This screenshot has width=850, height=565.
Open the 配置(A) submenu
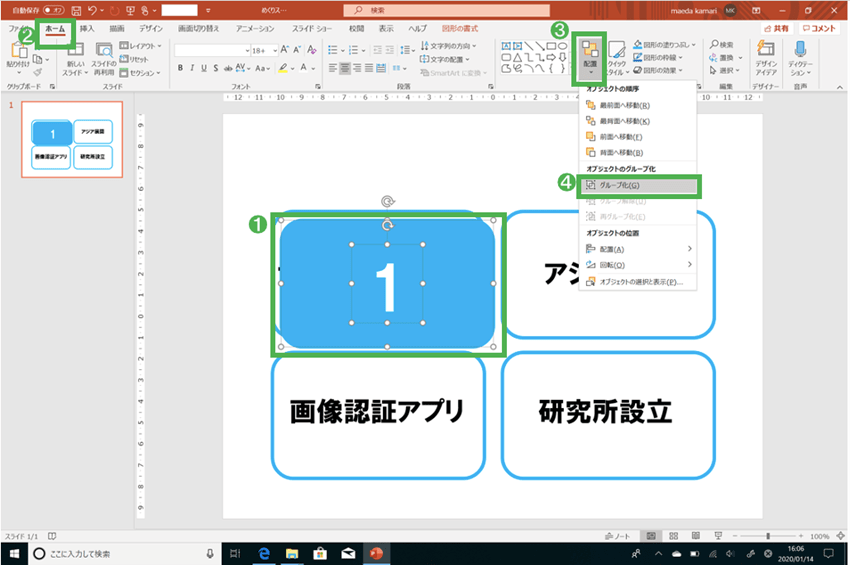click(x=638, y=249)
